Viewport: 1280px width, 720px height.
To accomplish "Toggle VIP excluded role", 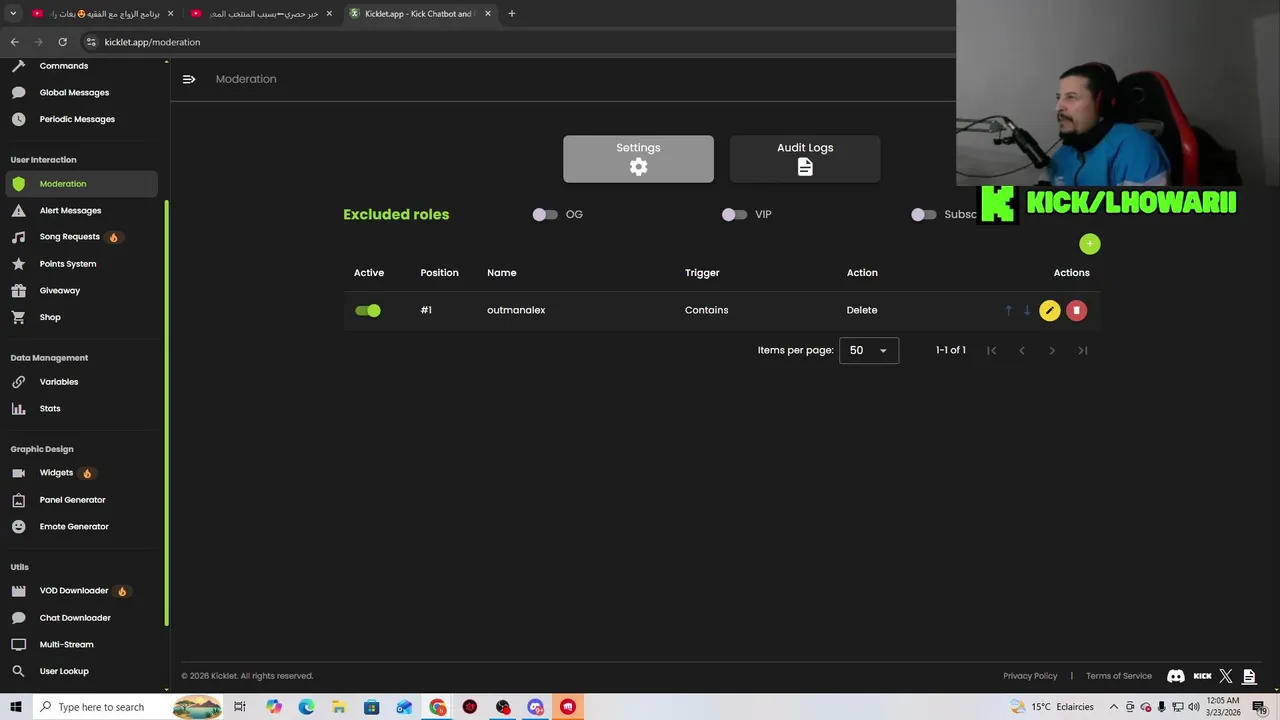I will 734,214.
